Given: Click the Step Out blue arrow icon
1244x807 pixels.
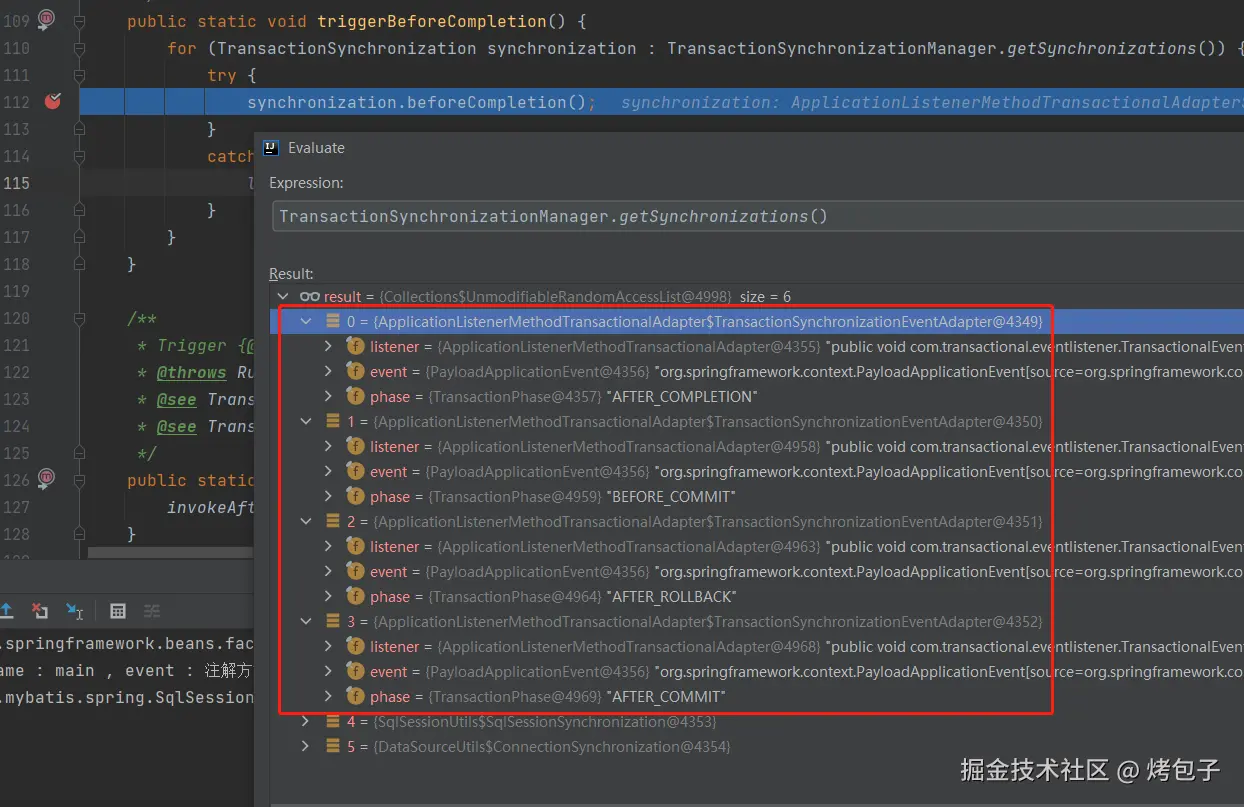Looking at the screenshot, I should click(6, 611).
